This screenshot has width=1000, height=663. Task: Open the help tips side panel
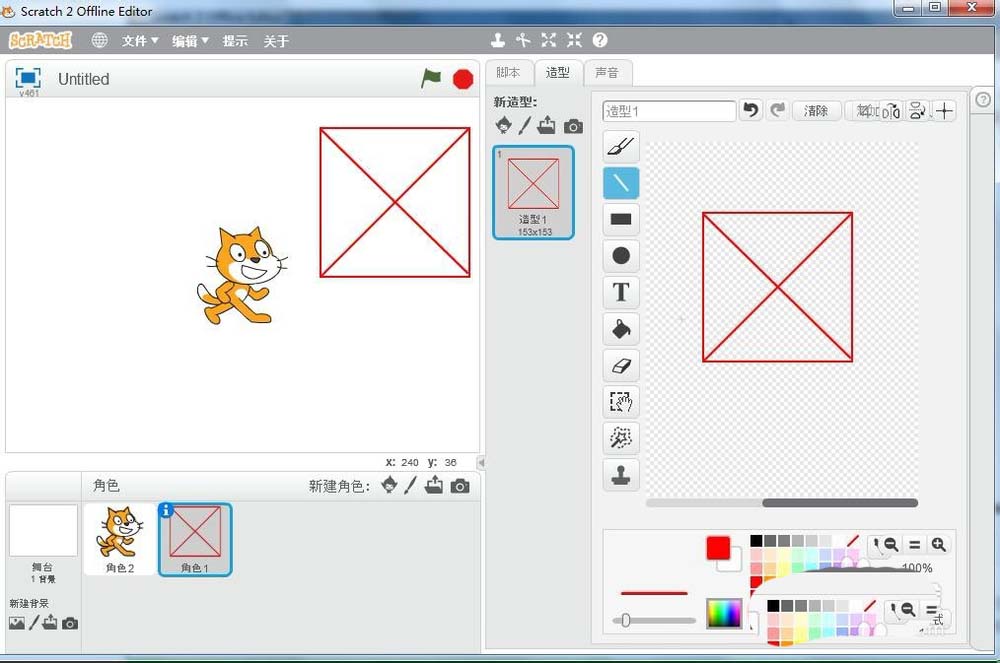(x=983, y=99)
